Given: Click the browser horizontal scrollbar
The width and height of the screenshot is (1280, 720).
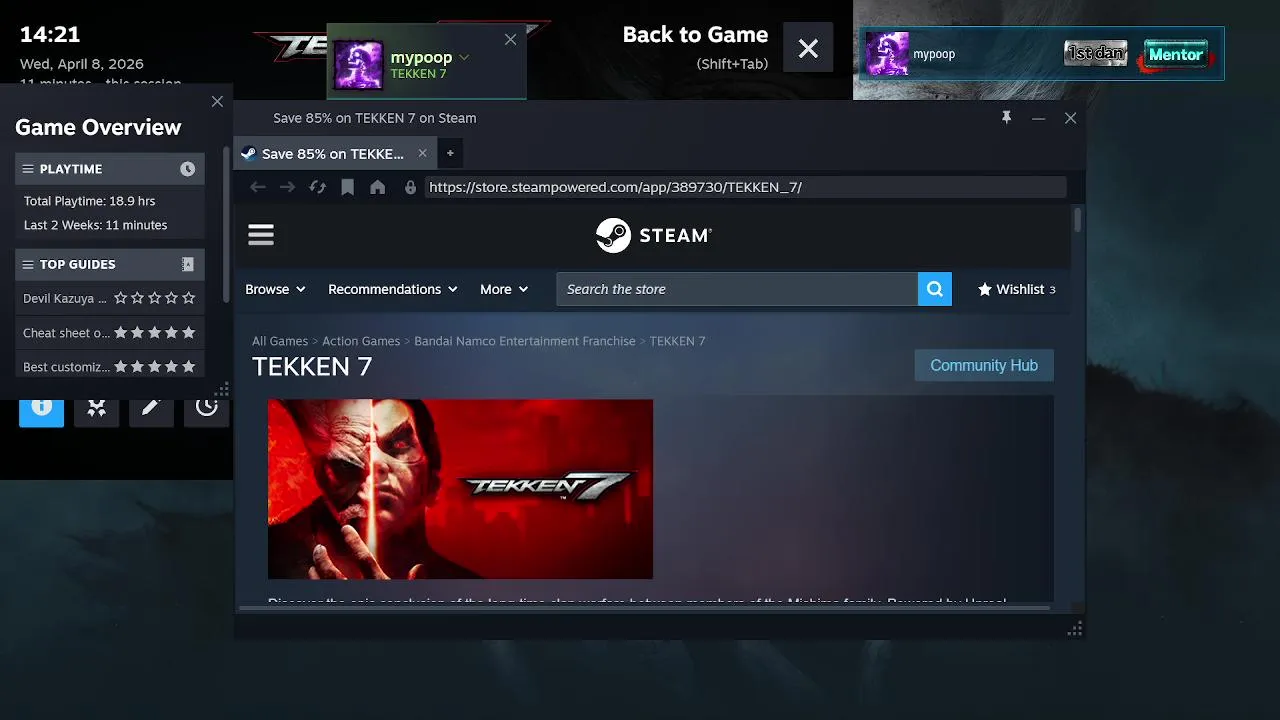Looking at the screenshot, I should (x=643, y=607).
